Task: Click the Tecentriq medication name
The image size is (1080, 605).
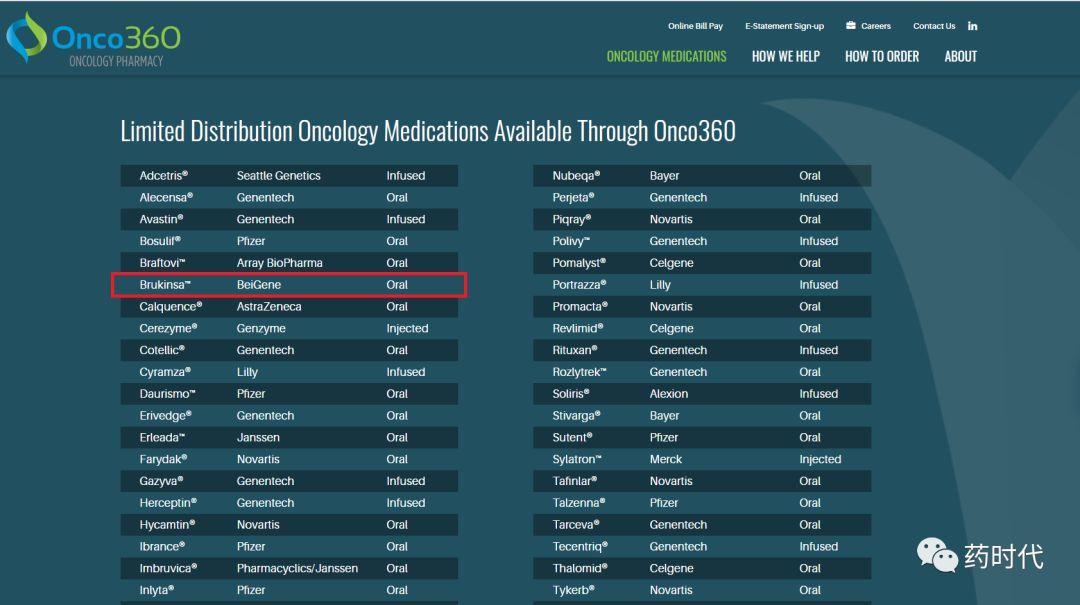Action: click(580, 546)
